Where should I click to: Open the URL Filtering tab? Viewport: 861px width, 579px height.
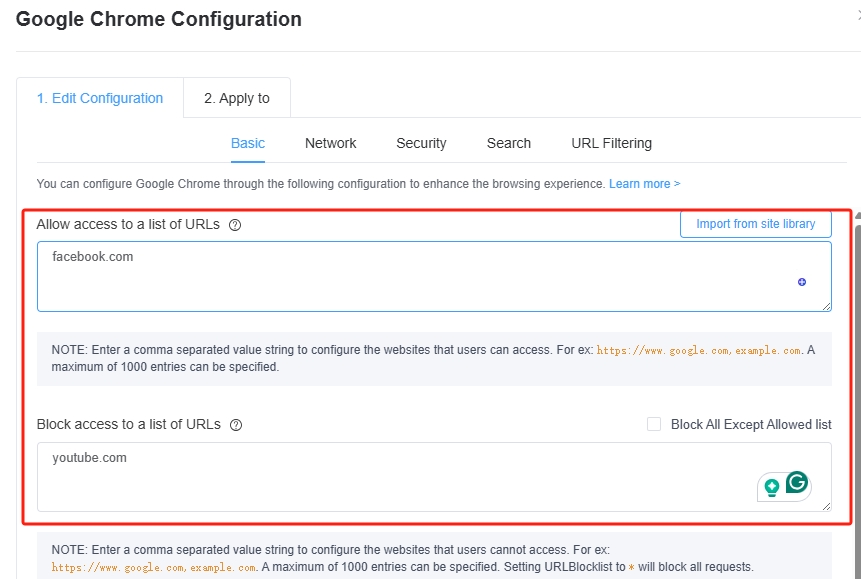[612, 143]
